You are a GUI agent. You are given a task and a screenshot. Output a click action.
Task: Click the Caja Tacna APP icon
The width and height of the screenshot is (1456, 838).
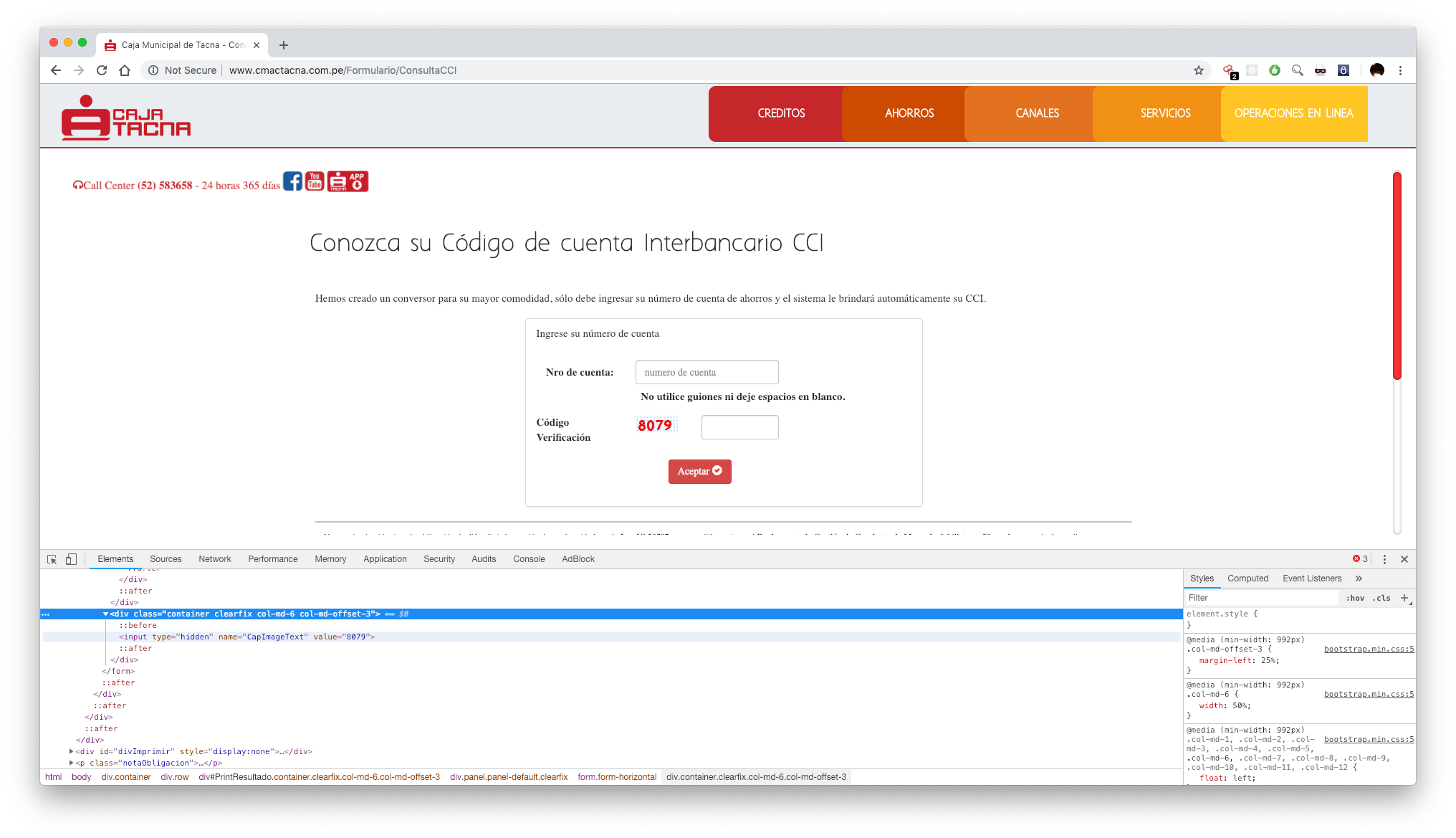pos(347,181)
